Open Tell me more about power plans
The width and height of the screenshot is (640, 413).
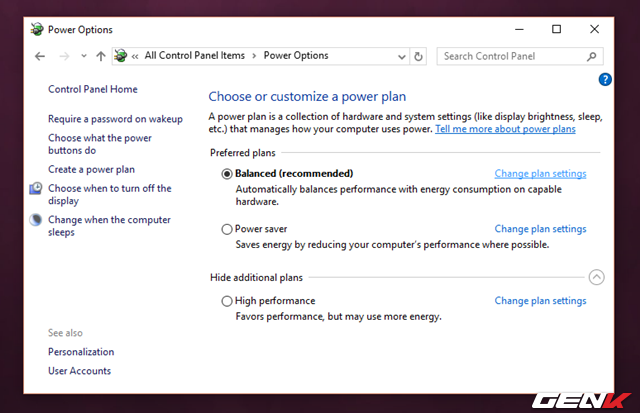tap(505, 129)
